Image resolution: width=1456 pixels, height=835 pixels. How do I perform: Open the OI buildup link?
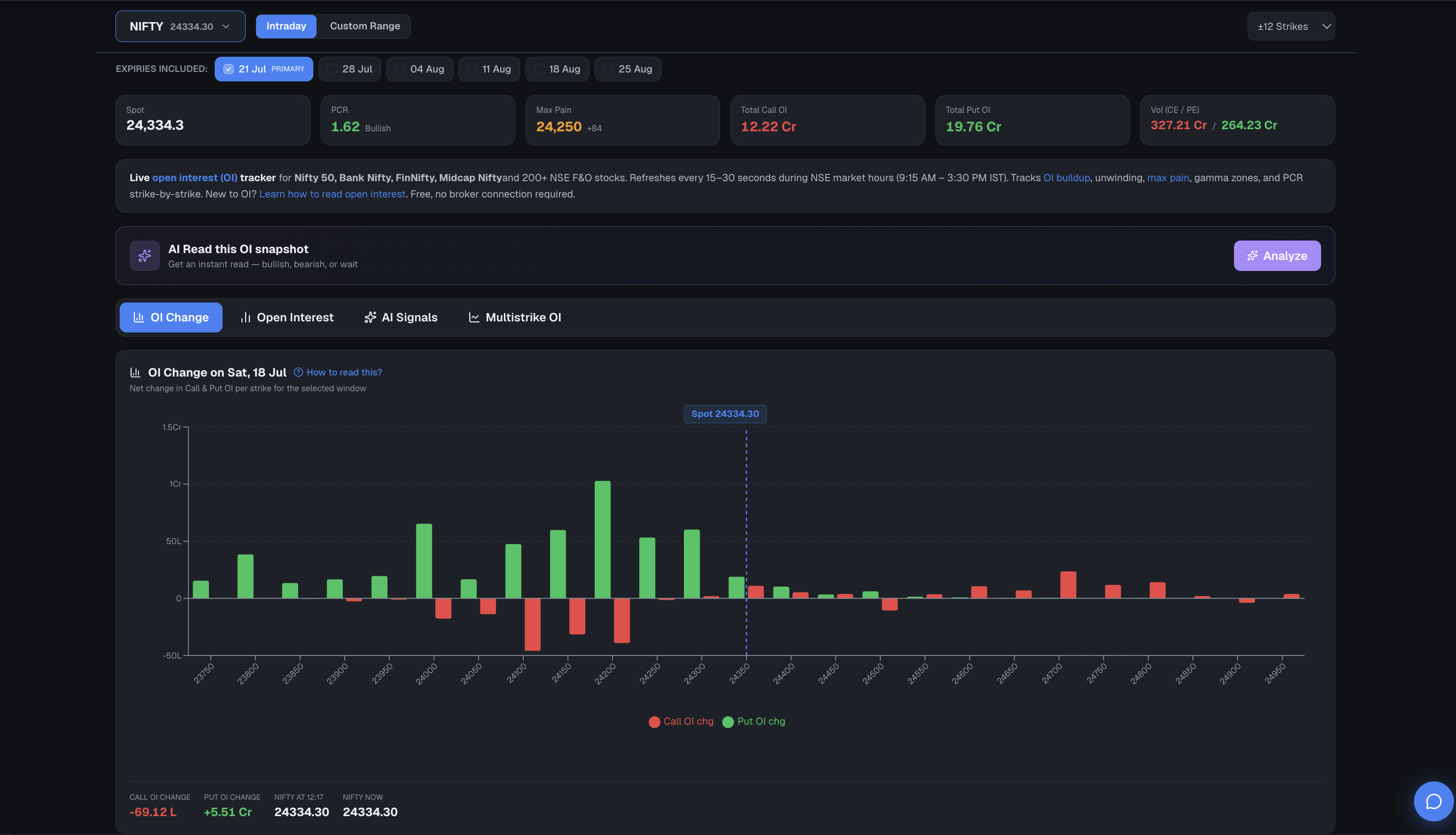[1067, 178]
